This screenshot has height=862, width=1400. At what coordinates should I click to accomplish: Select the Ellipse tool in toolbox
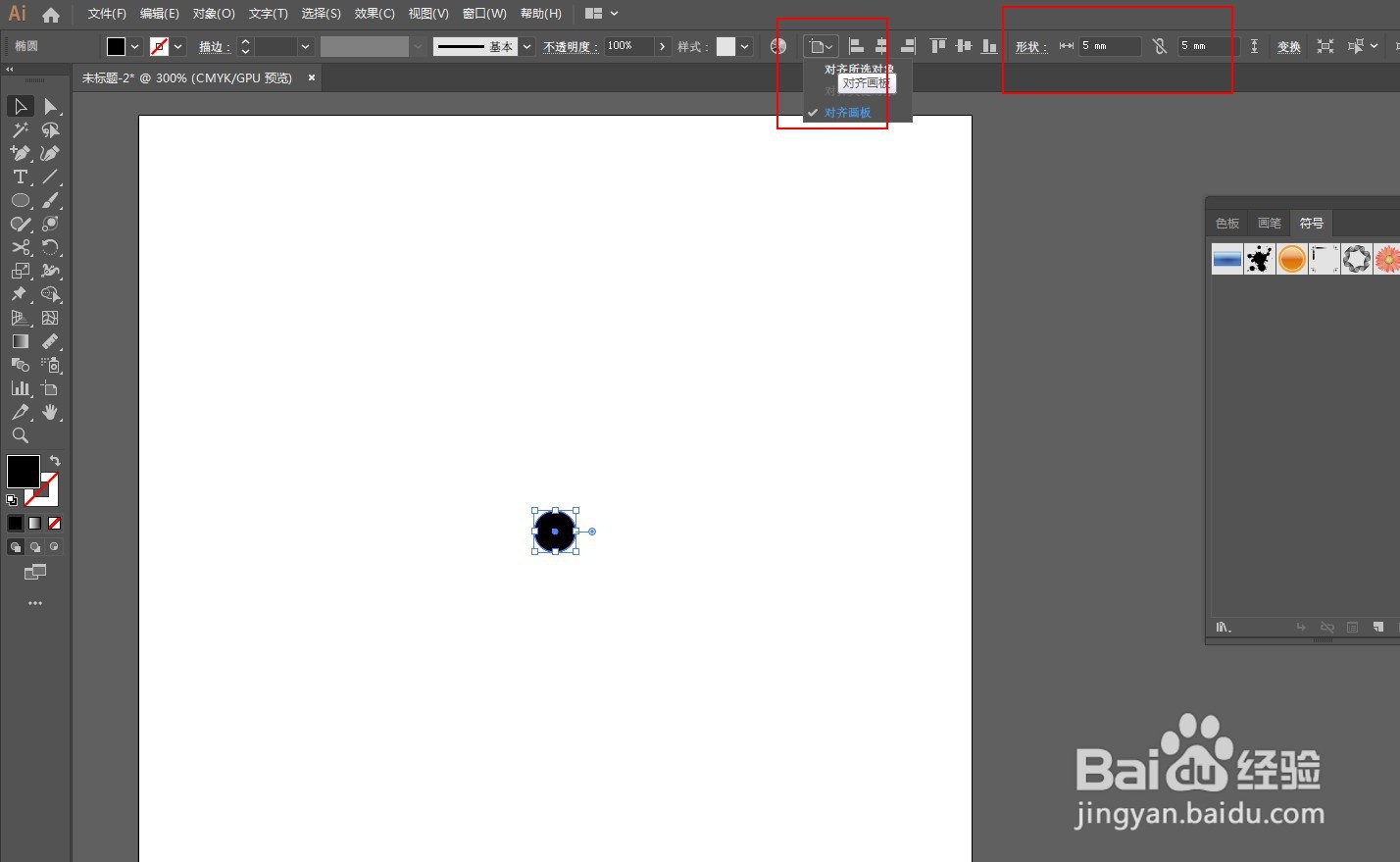(x=21, y=200)
